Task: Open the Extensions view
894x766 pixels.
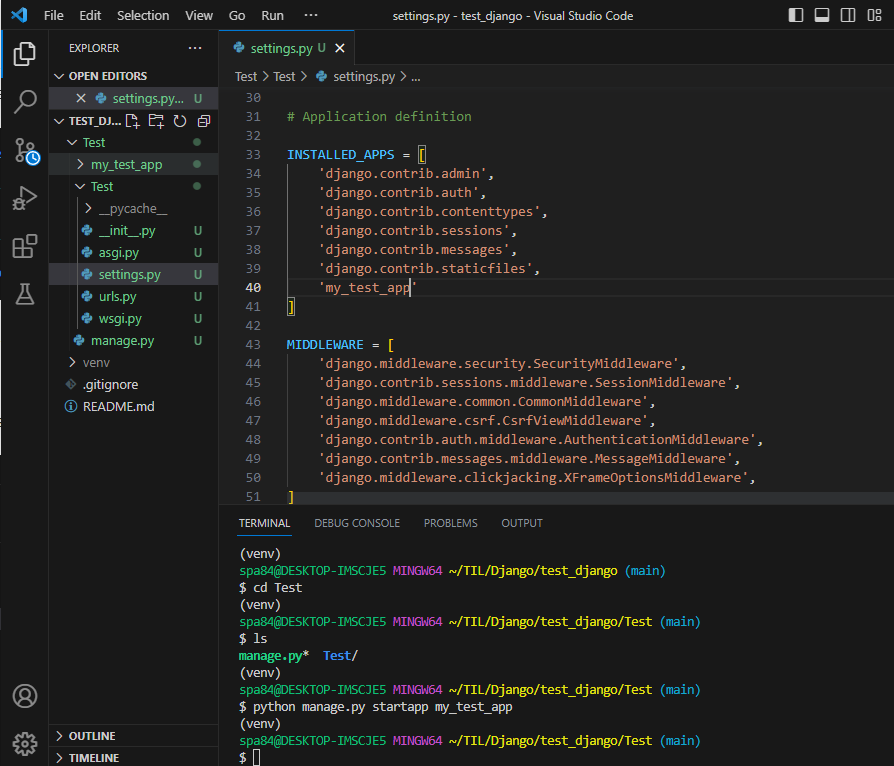Action: [x=25, y=246]
